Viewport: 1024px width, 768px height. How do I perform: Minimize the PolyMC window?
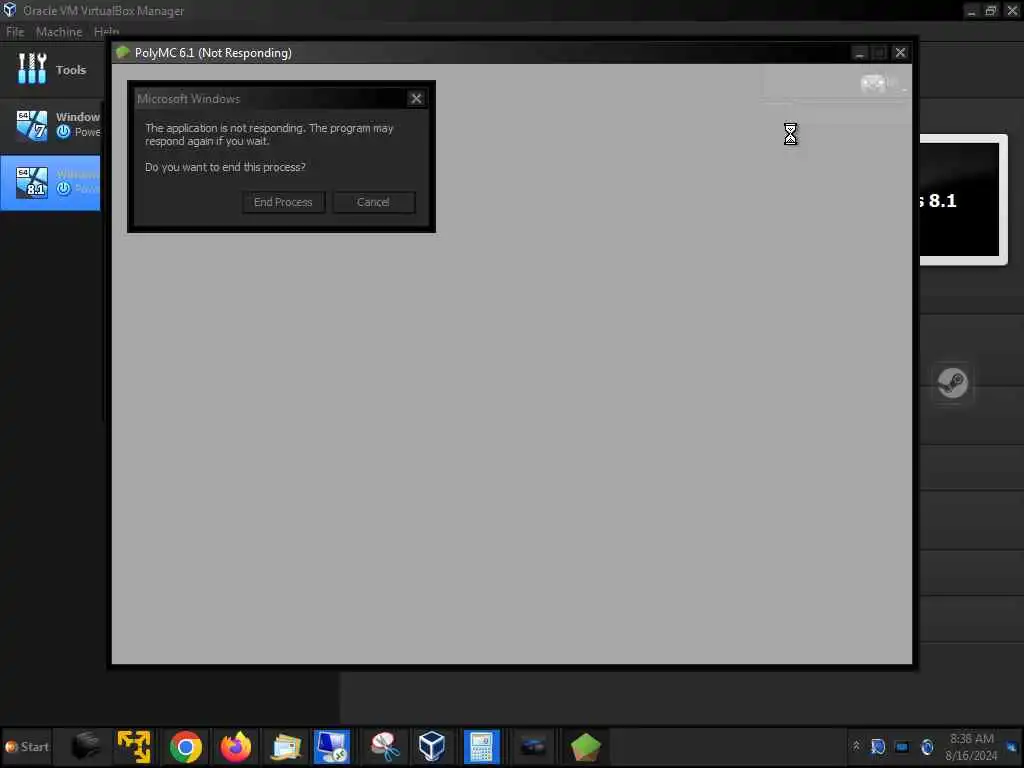click(x=859, y=52)
